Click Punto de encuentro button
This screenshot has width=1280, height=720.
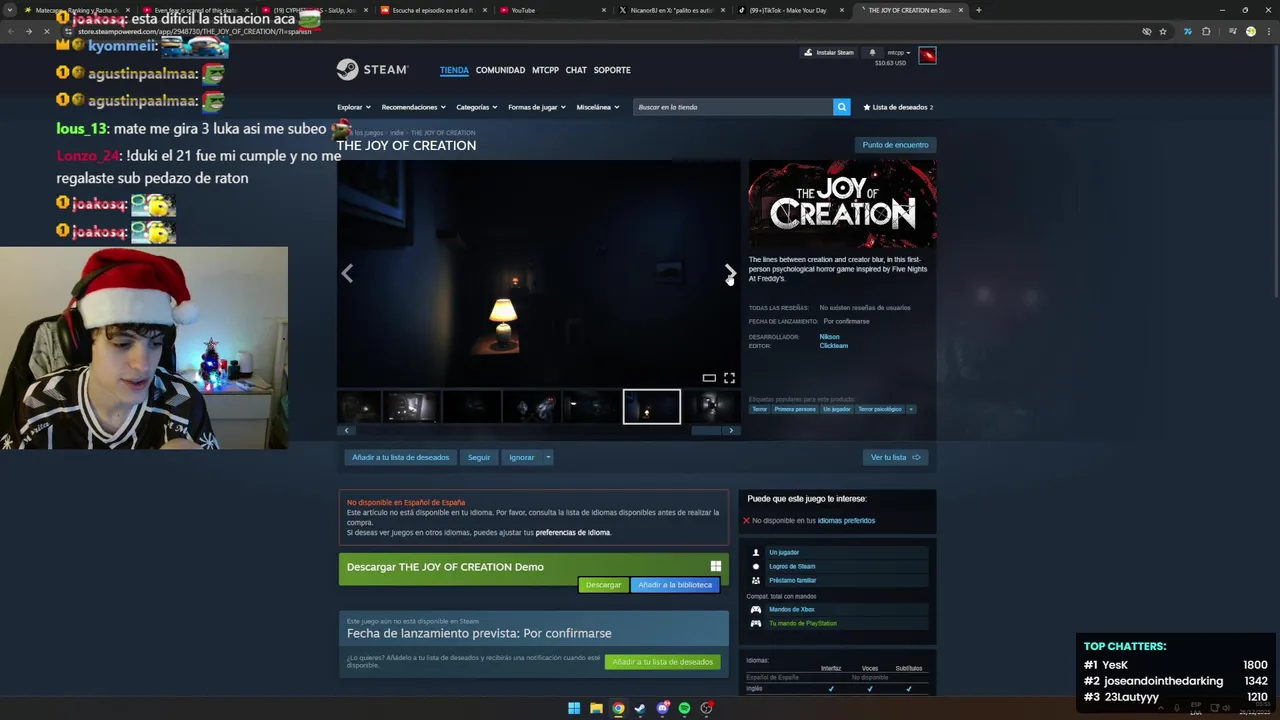[895, 145]
